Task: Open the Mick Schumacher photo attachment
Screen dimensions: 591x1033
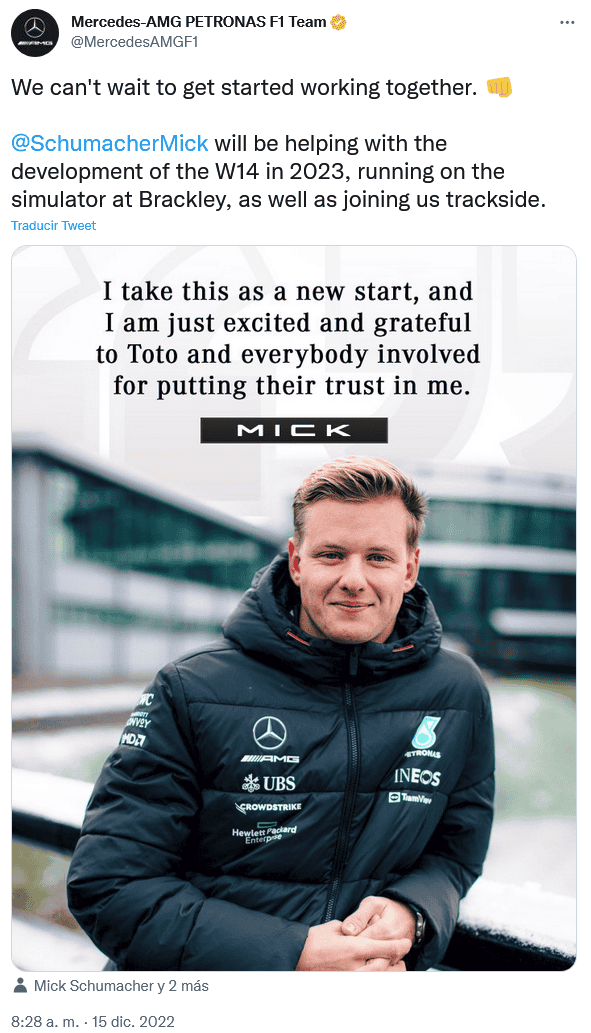Action: (294, 607)
